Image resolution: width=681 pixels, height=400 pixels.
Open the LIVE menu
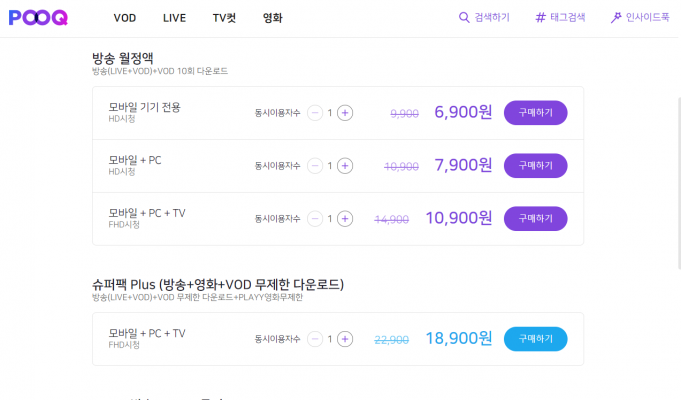coord(175,18)
